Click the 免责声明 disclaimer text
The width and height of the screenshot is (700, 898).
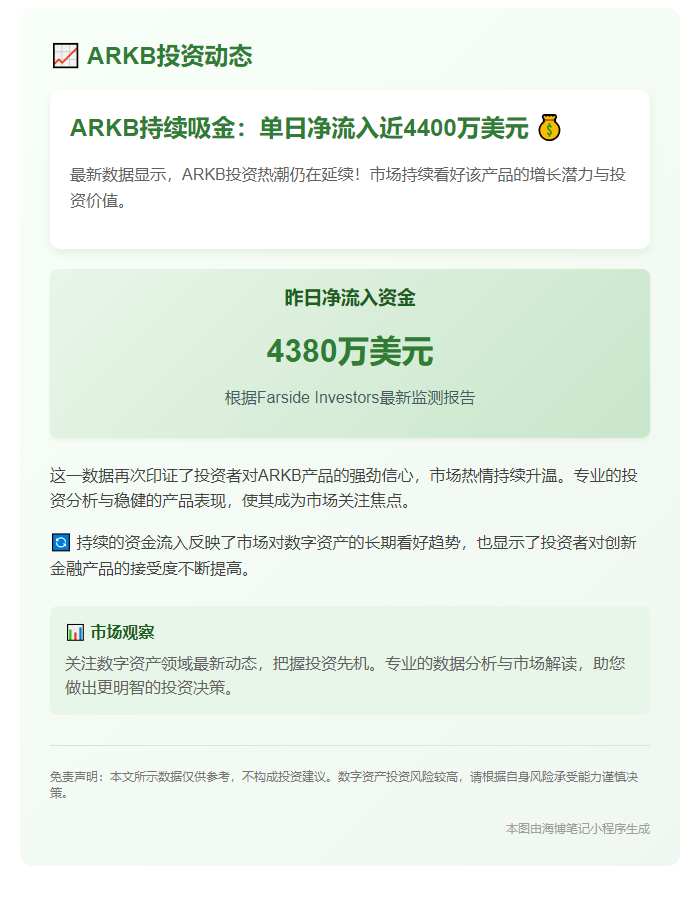click(344, 785)
